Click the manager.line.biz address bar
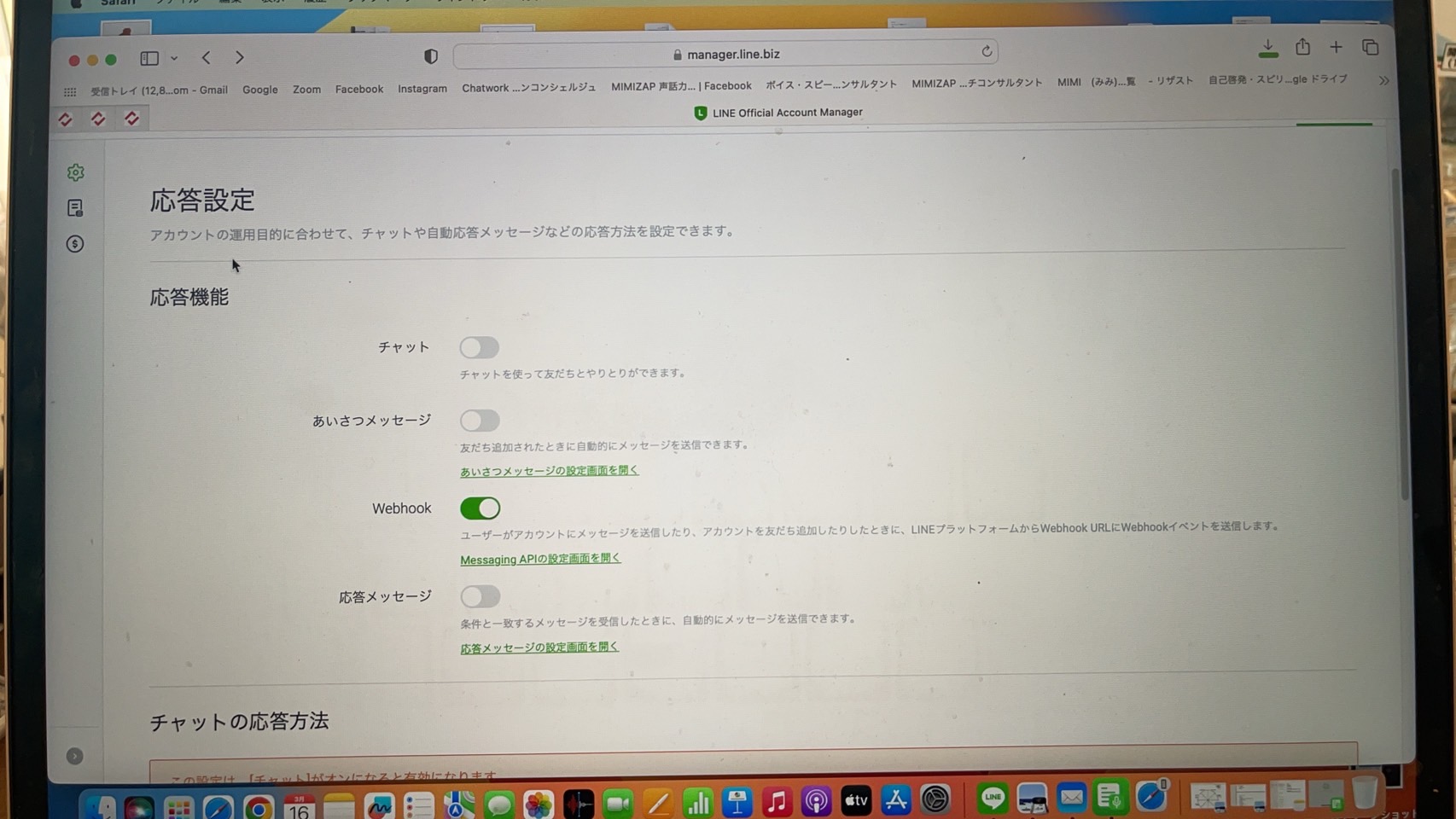Viewport: 1456px width, 819px height. pyautogui.click(x=725, y=54)
